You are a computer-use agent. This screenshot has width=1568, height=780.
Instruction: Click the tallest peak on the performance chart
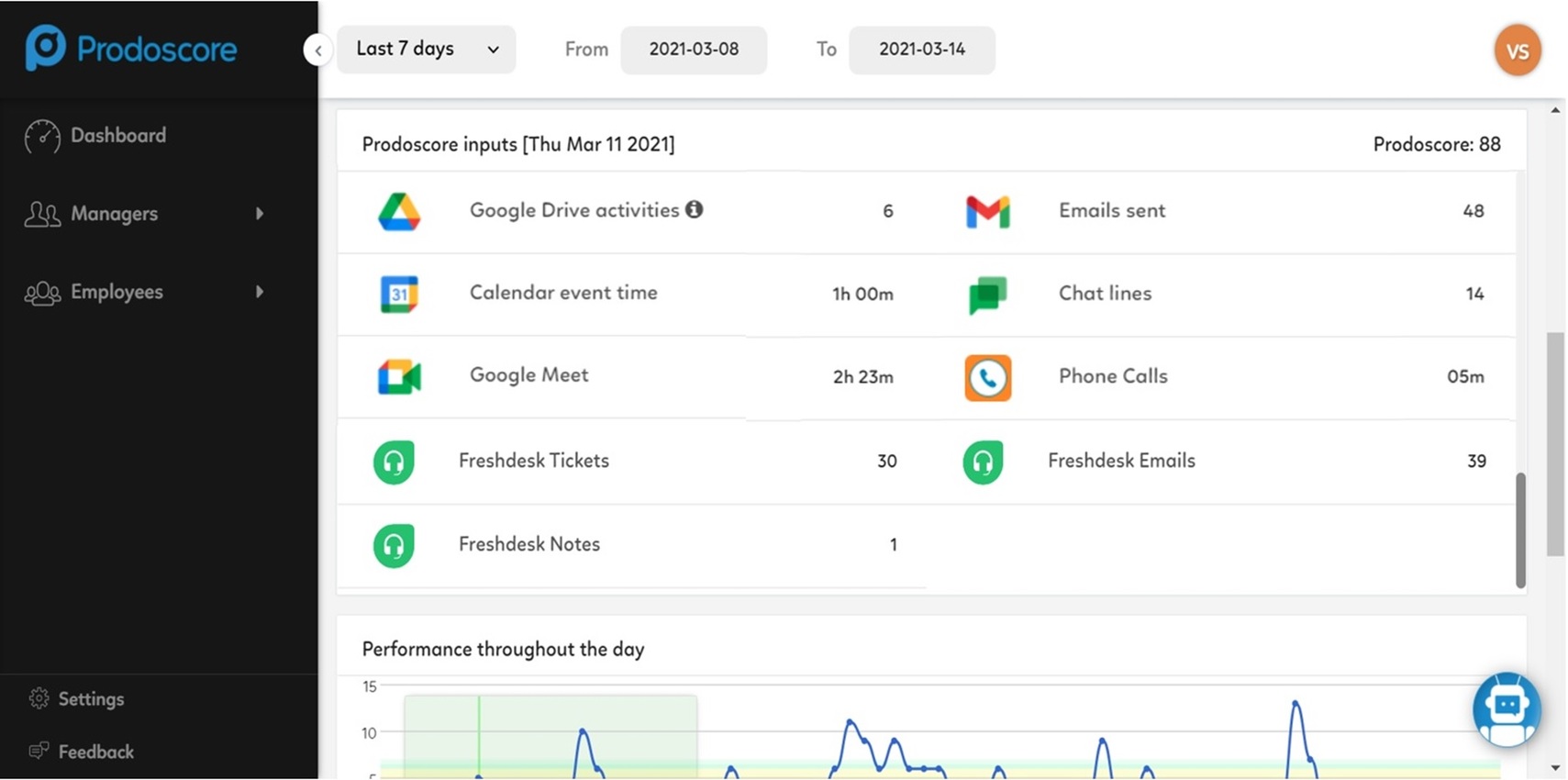click(1296, 703)
